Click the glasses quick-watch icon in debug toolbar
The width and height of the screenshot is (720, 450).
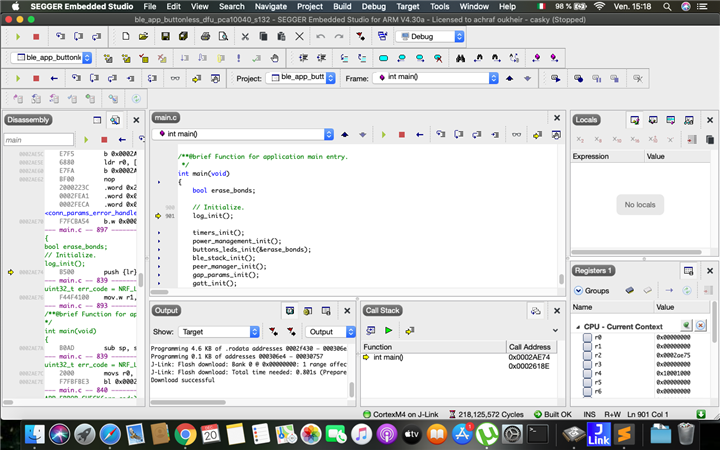(x=175, y=79)
